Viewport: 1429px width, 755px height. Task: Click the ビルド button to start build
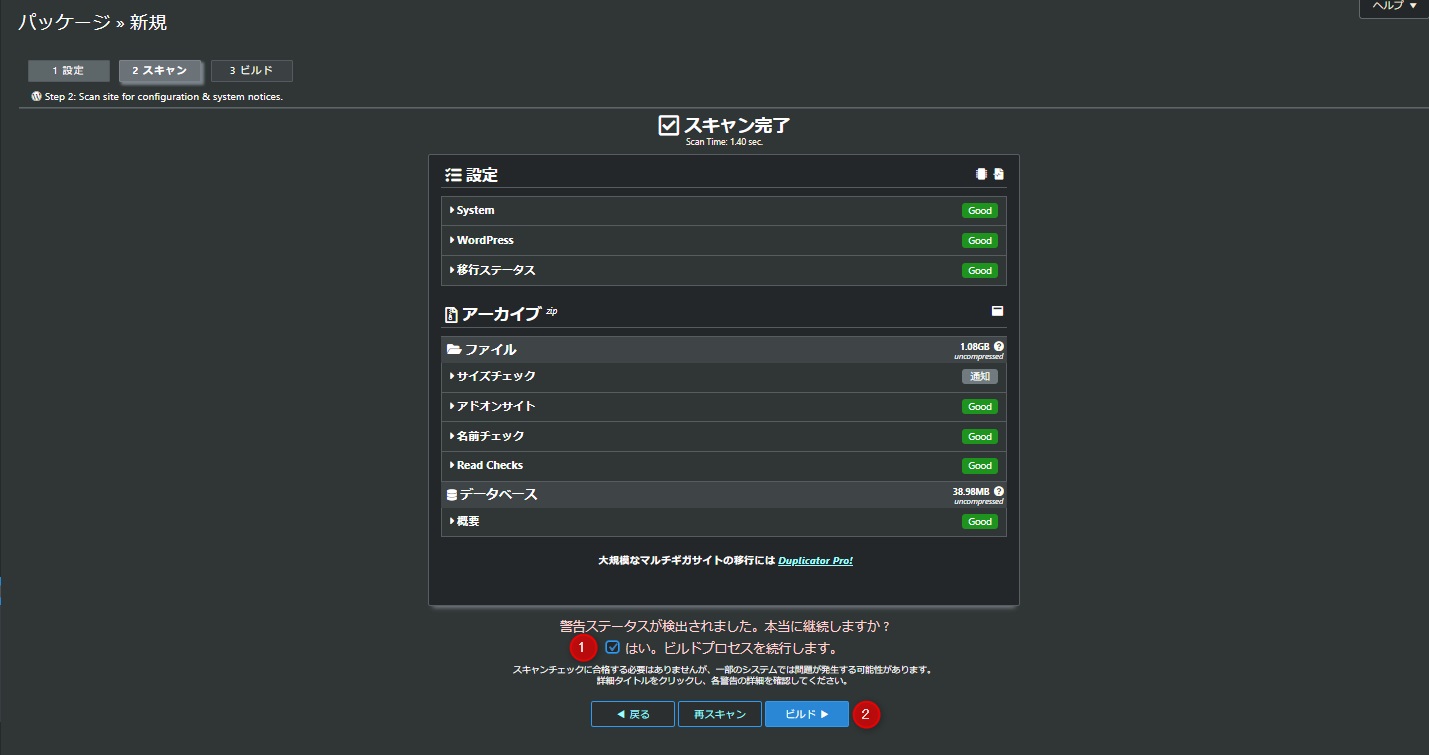806,714
